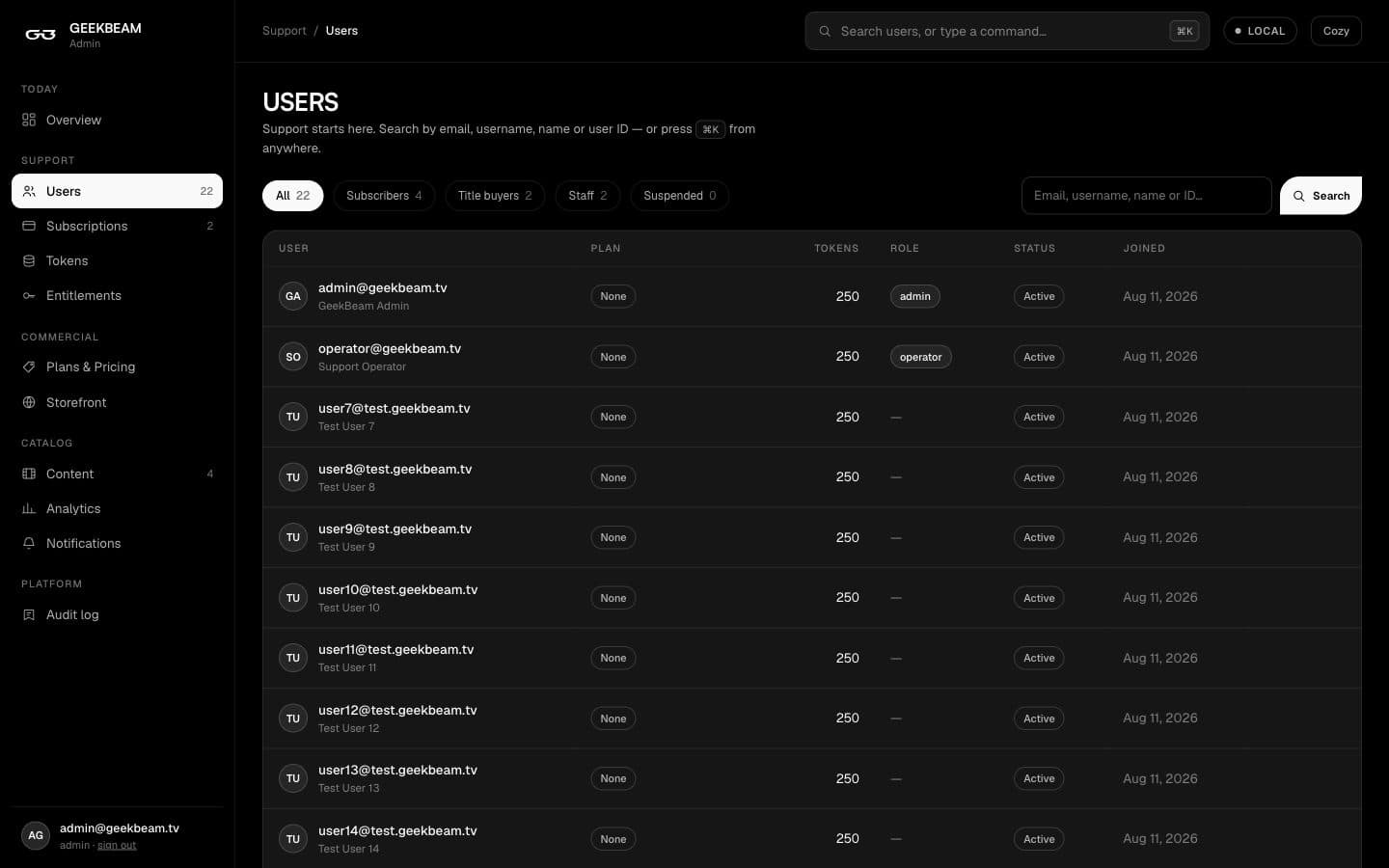Click the Tokens coin-stack icon

pos(29,260)
